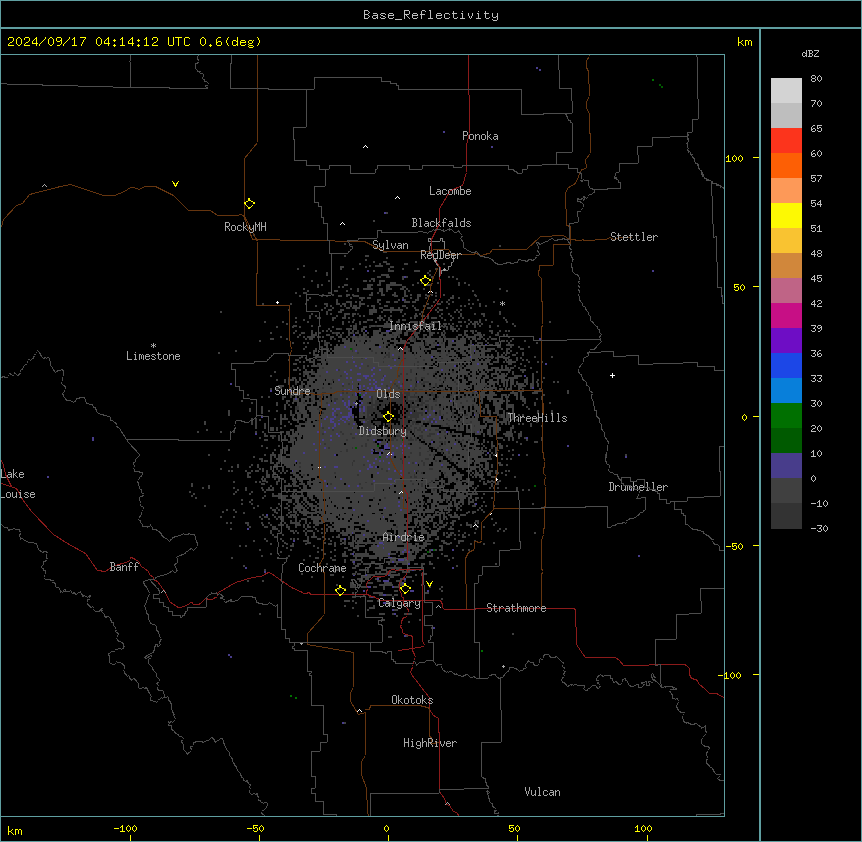Pick the Ponoka label
Screen dimensions: 862x842
point(480,136)
